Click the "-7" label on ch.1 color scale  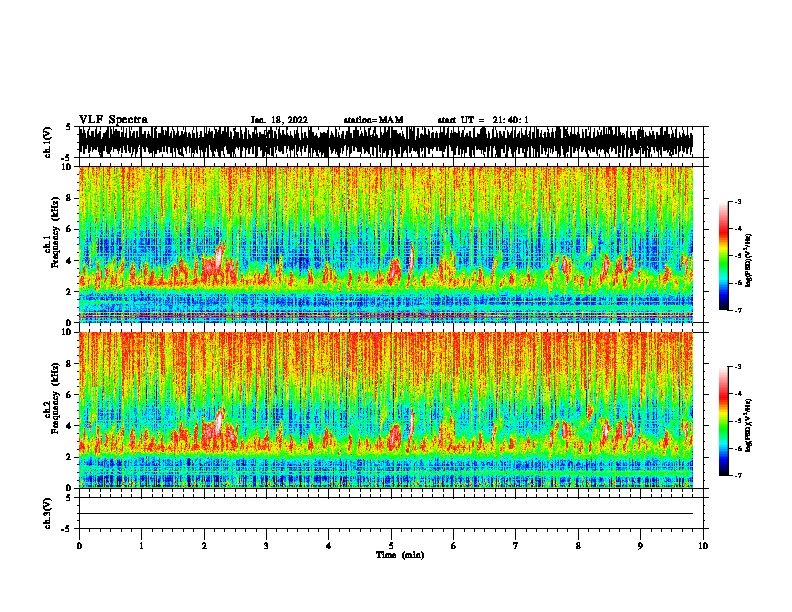pos(737,310)
